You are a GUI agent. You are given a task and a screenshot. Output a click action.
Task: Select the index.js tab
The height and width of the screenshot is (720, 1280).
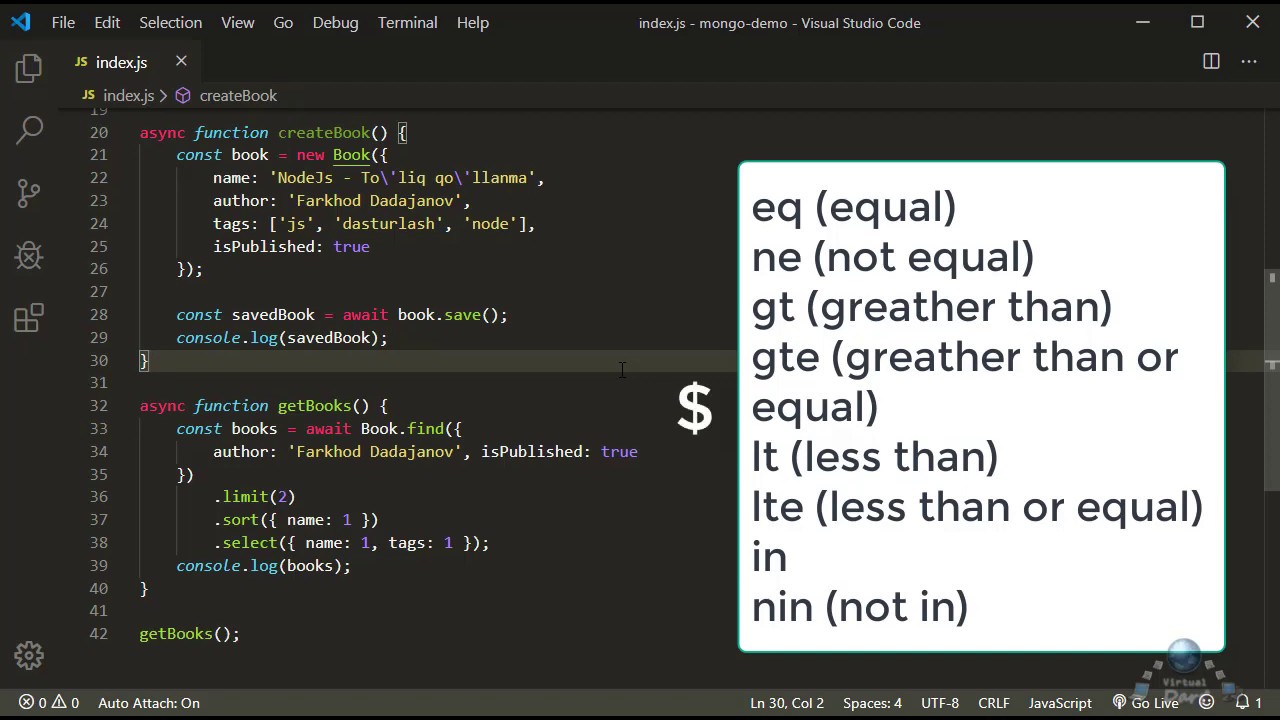130,62
